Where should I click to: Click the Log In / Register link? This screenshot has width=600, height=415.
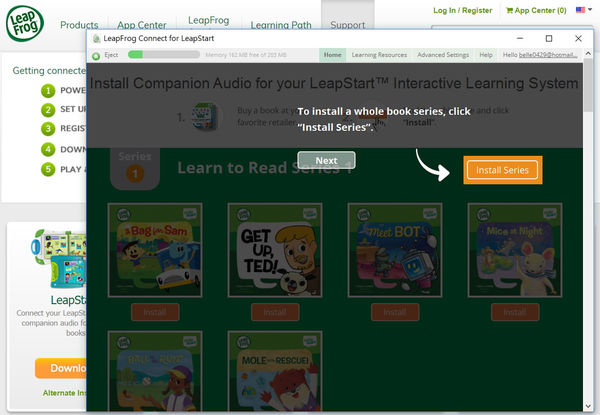coord(463,10)
